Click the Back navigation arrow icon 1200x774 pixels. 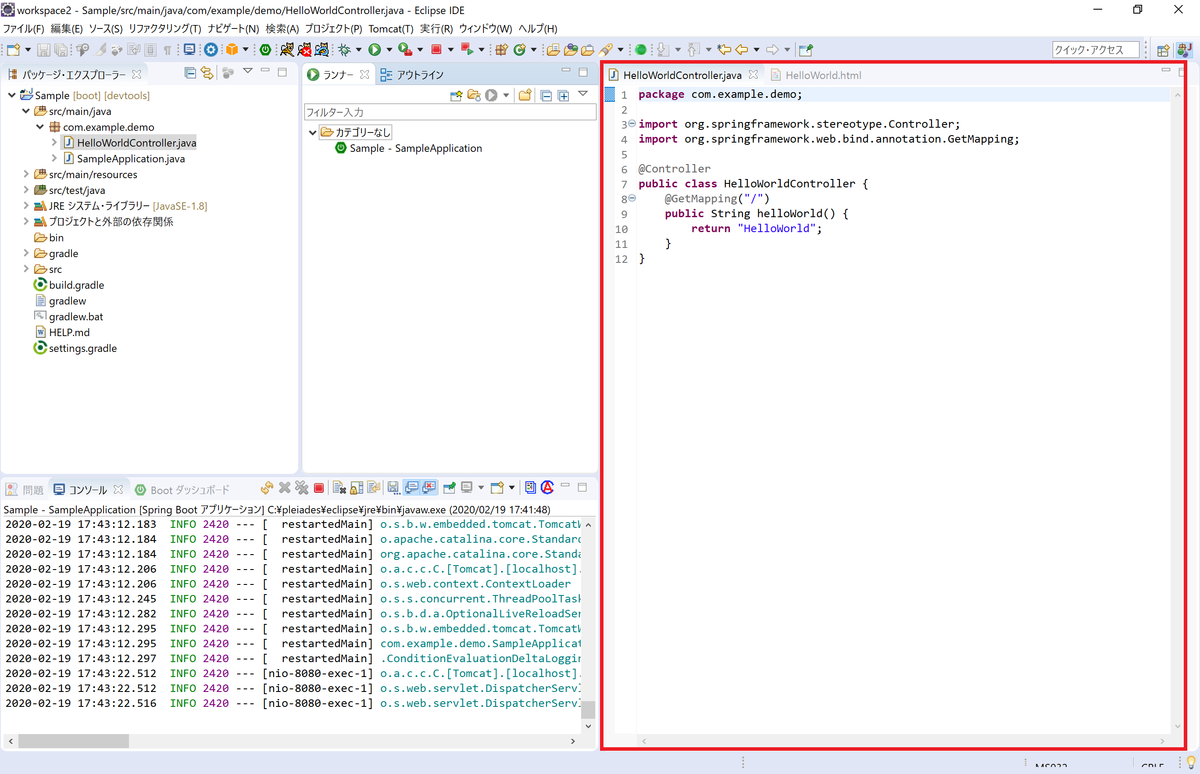(742, 49)
